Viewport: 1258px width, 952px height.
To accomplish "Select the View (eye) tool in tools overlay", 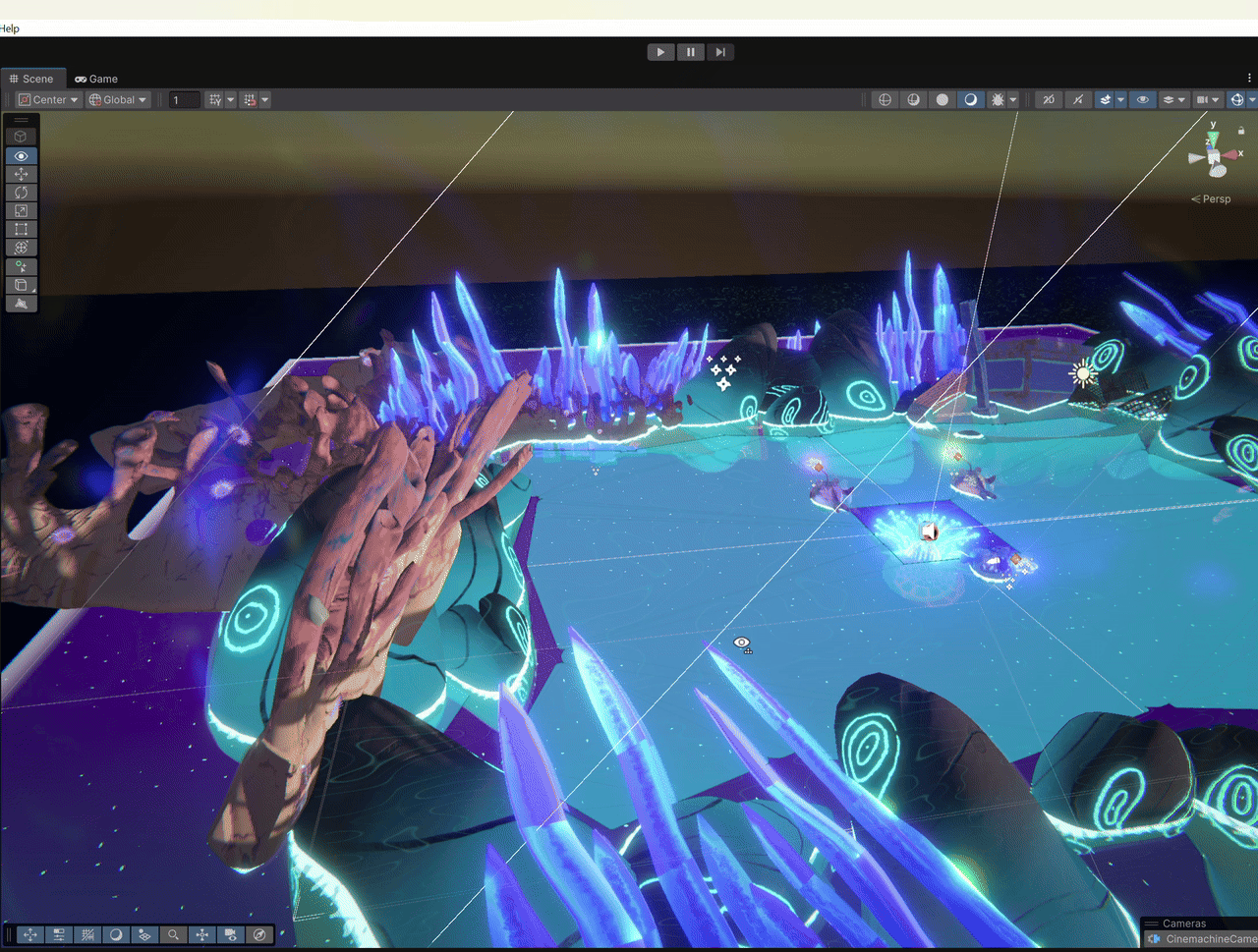I will pyautogui.click(x=21, y=156).
